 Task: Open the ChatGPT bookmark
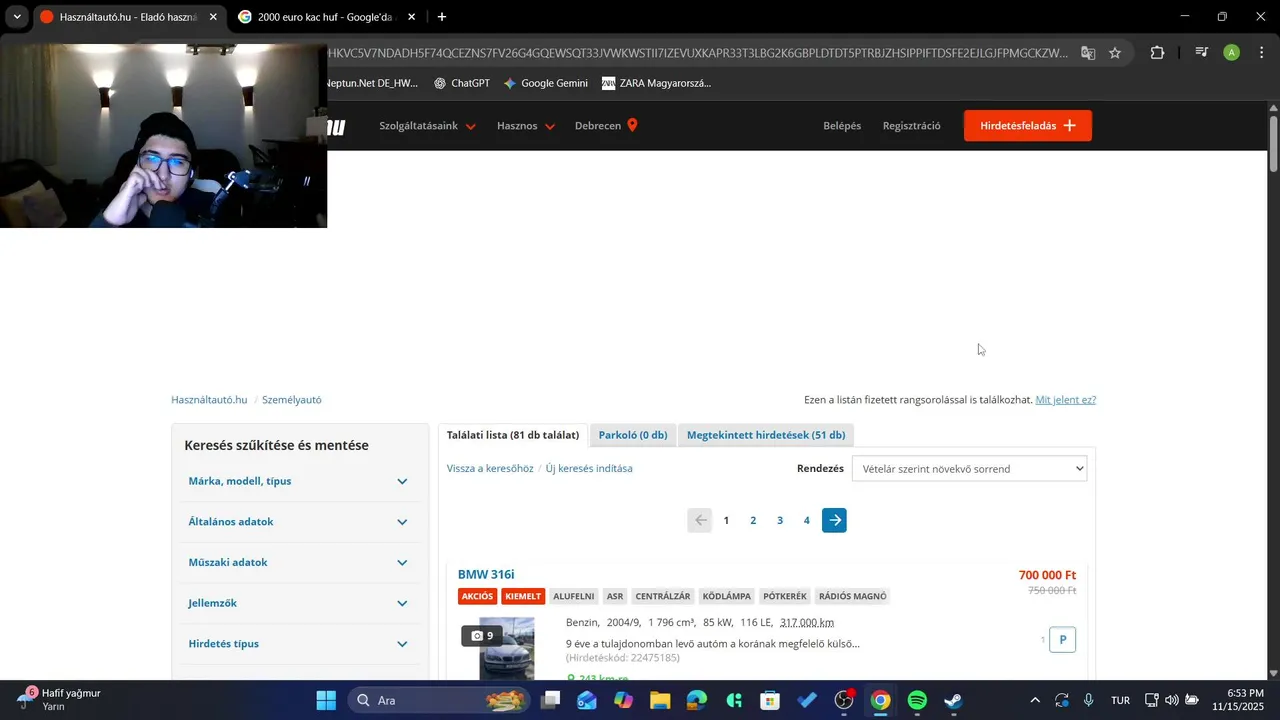coord(461,83)
